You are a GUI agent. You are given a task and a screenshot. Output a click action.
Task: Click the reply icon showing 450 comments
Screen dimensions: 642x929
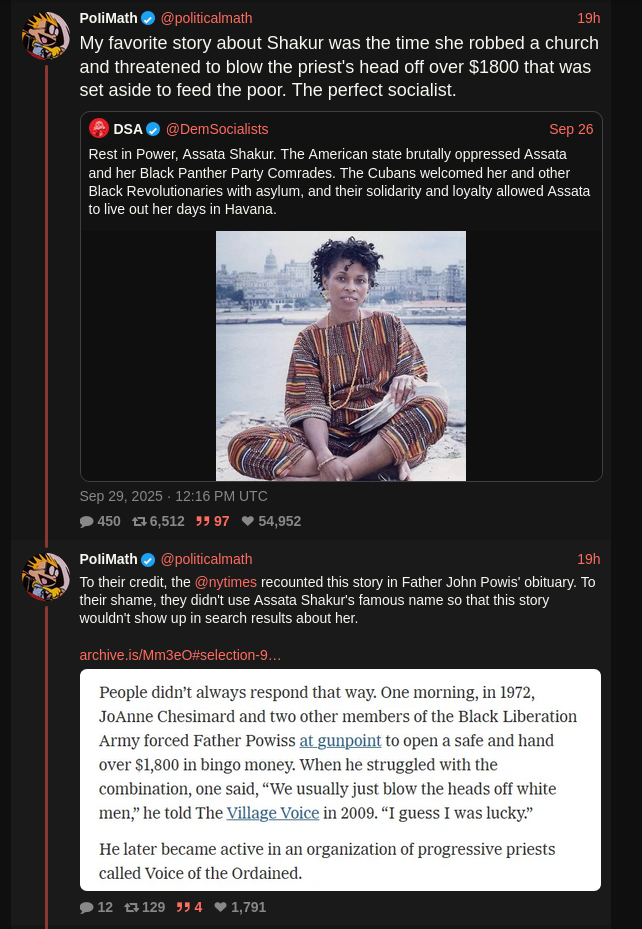click(86, 521)
